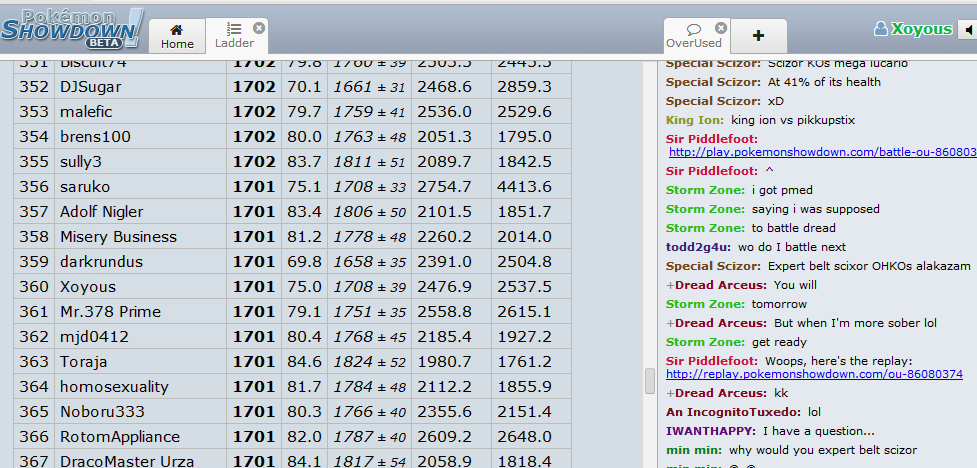977x468 pixels.
Task: Select the Xoyous row in ladder
Action: point(292,287)
